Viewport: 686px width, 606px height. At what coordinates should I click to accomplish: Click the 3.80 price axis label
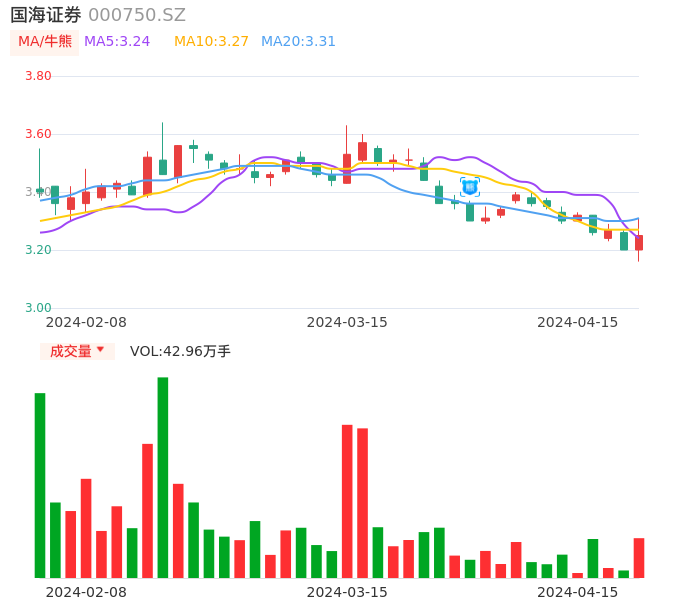tap(38, 76)
